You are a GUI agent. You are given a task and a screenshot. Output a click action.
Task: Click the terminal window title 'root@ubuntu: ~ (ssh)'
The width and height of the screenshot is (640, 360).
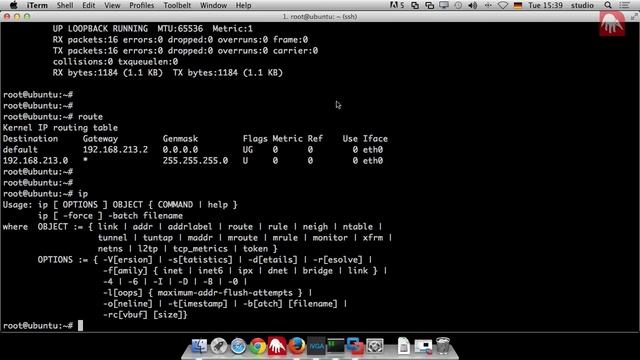coord(320,17)
